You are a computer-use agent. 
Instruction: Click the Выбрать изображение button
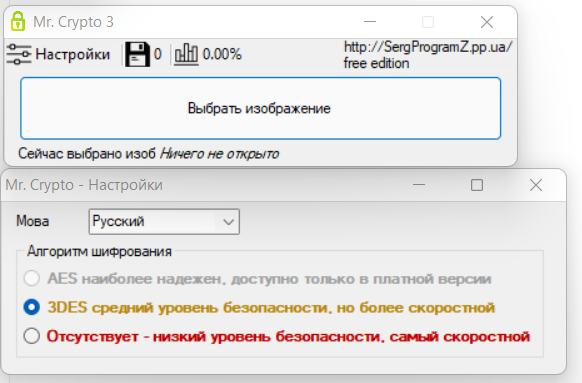[x=261, y=108]
